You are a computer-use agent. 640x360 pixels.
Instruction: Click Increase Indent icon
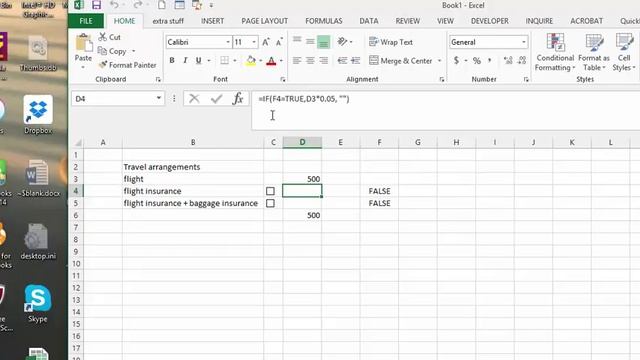coord(356,60)
